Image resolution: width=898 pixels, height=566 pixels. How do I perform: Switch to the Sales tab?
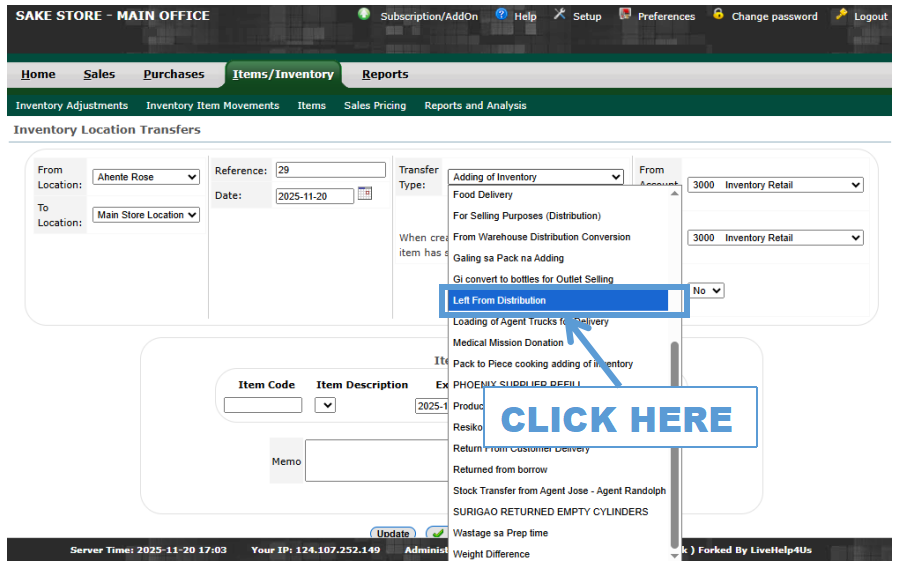(99, 74)
